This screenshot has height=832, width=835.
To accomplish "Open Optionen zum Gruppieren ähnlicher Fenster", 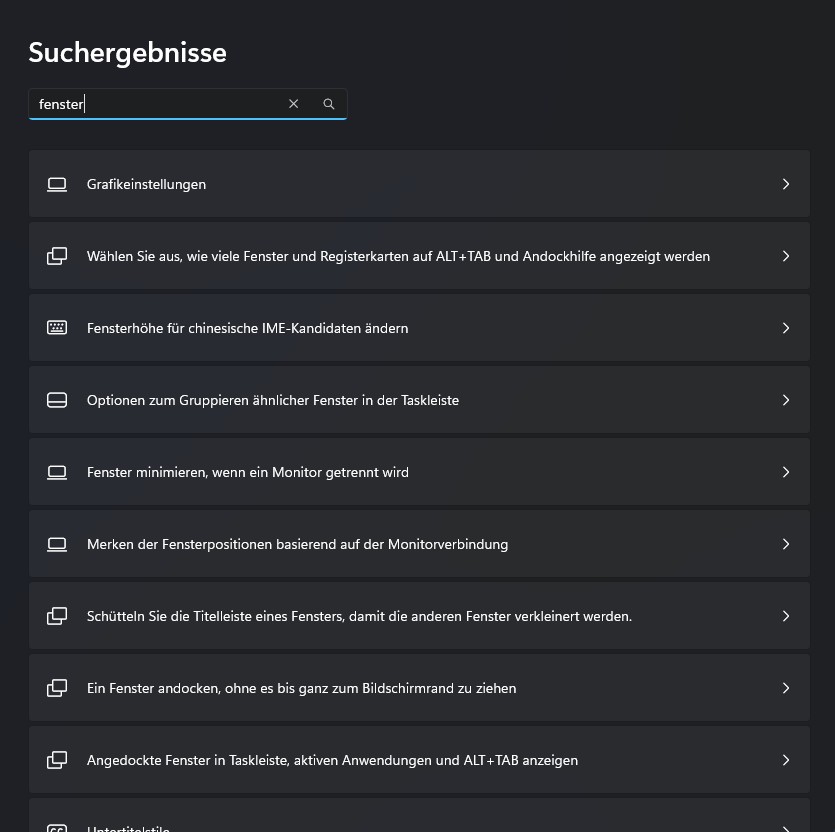I will [x=273, y=400].
